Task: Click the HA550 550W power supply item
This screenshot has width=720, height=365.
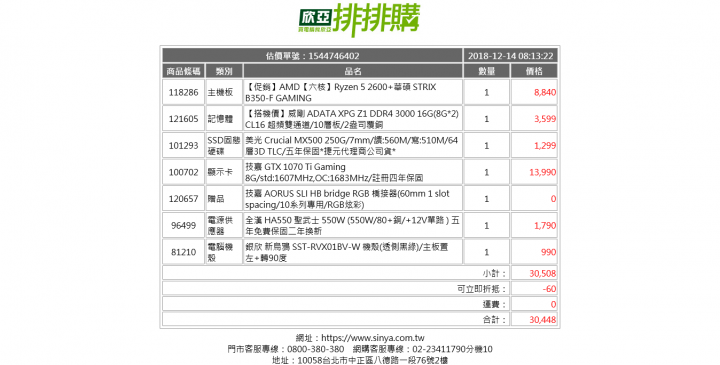Action: 353,225
